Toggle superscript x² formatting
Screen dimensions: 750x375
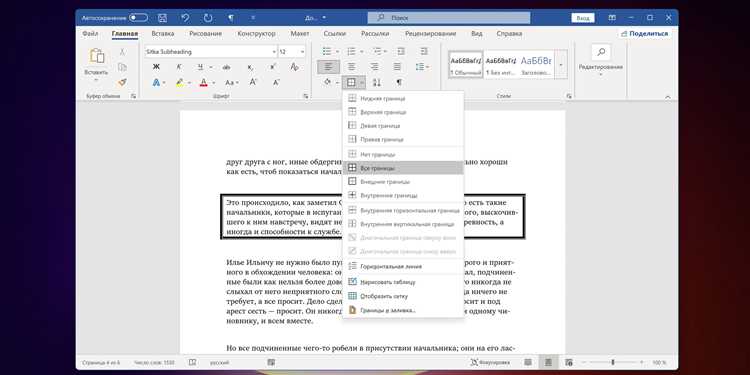pos(273,67)
